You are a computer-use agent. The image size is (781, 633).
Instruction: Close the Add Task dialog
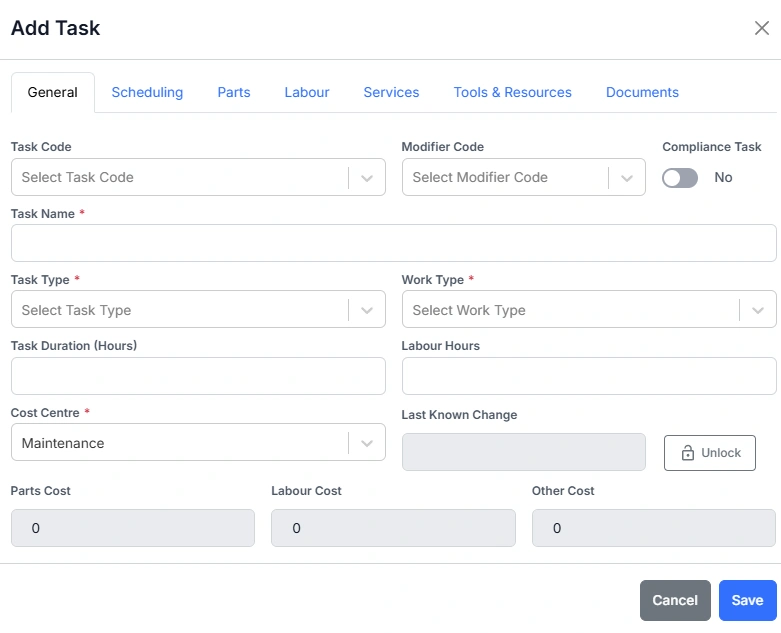pos(761,28)
